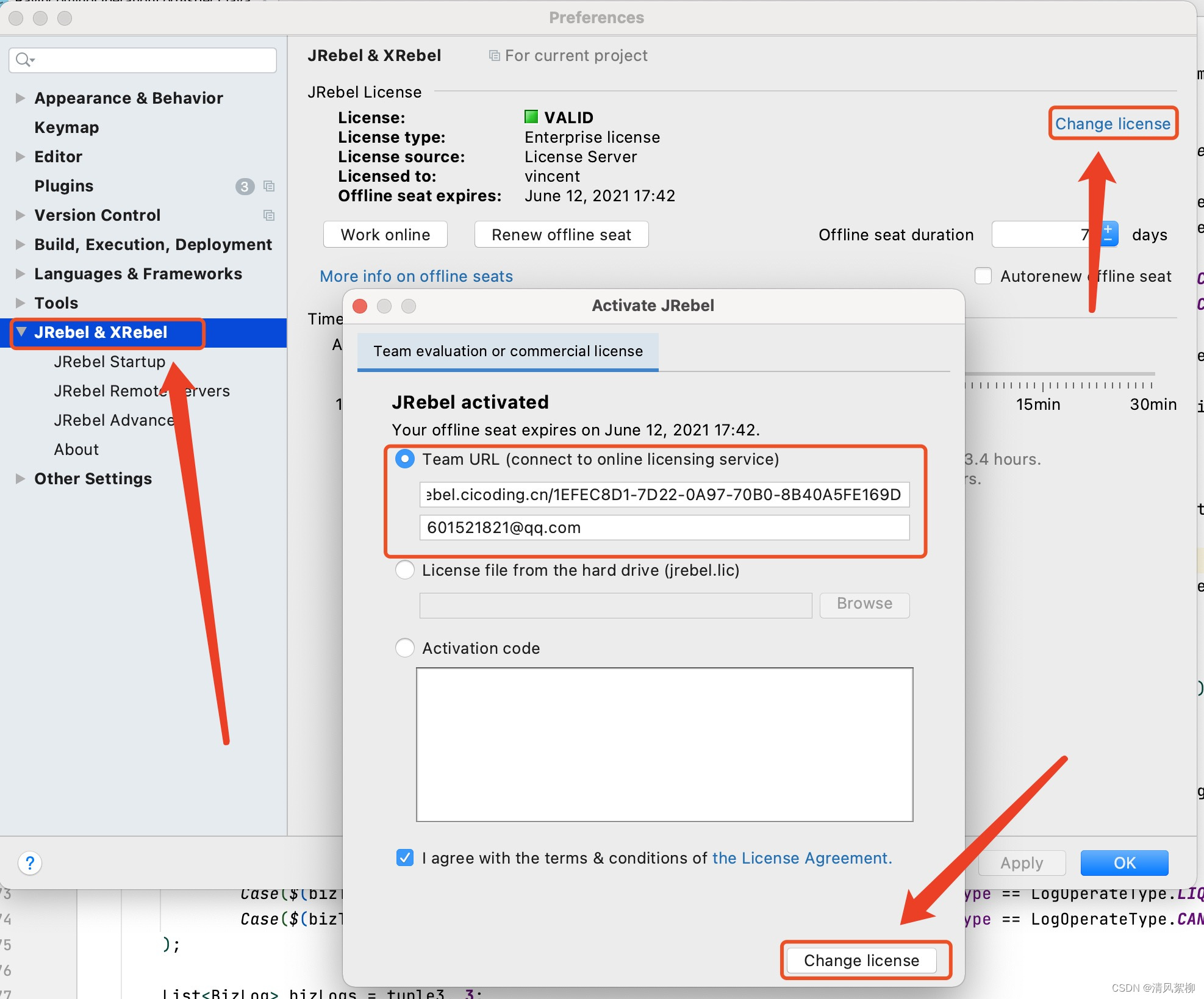Viewport: 1204px width, 999px height.
Task: Click the 'June 12, 2021 17:42' expiry value
Action: tap(600, 196)
